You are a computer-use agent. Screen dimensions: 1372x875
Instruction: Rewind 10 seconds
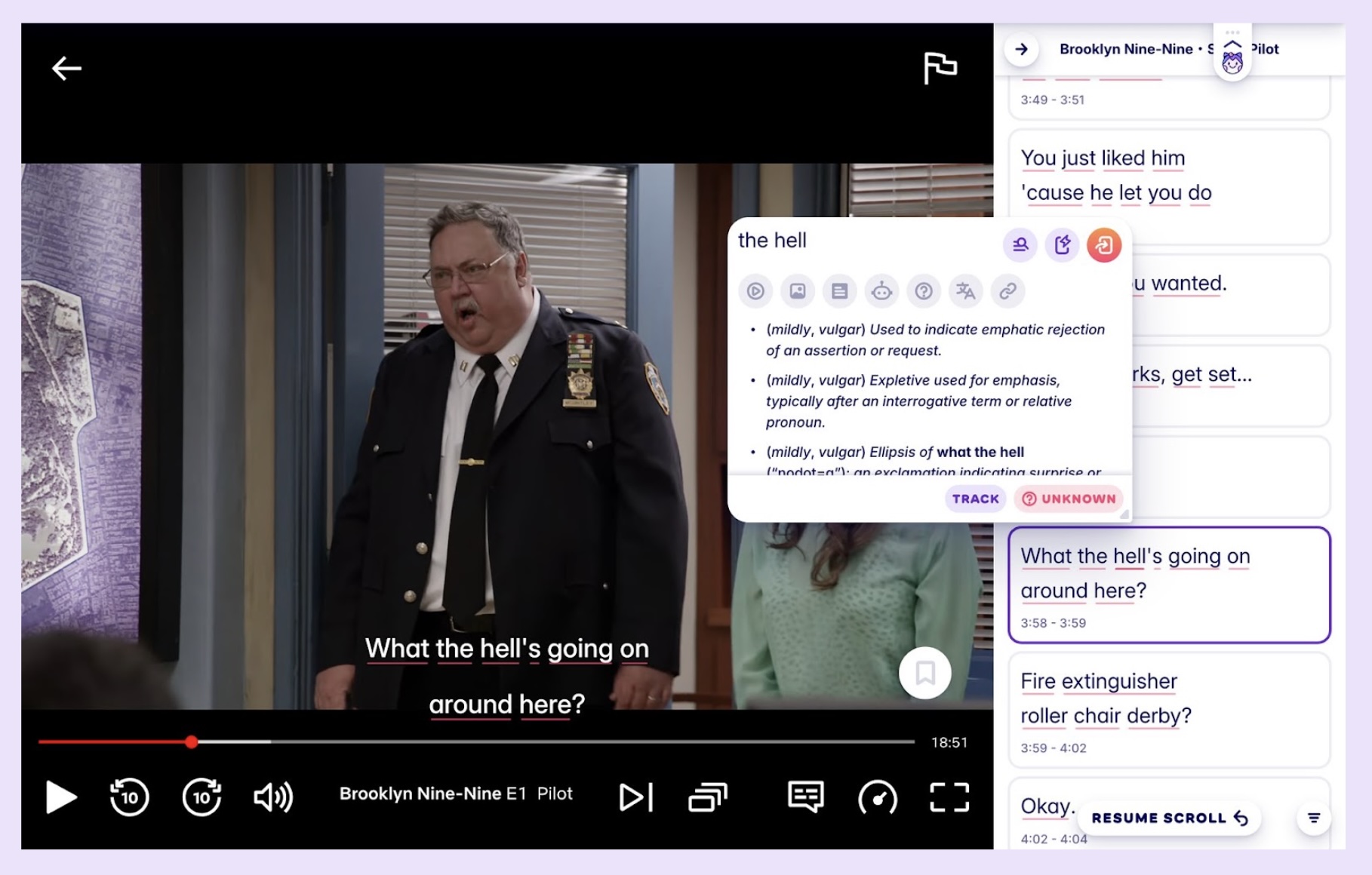click(x=129, y=797)
